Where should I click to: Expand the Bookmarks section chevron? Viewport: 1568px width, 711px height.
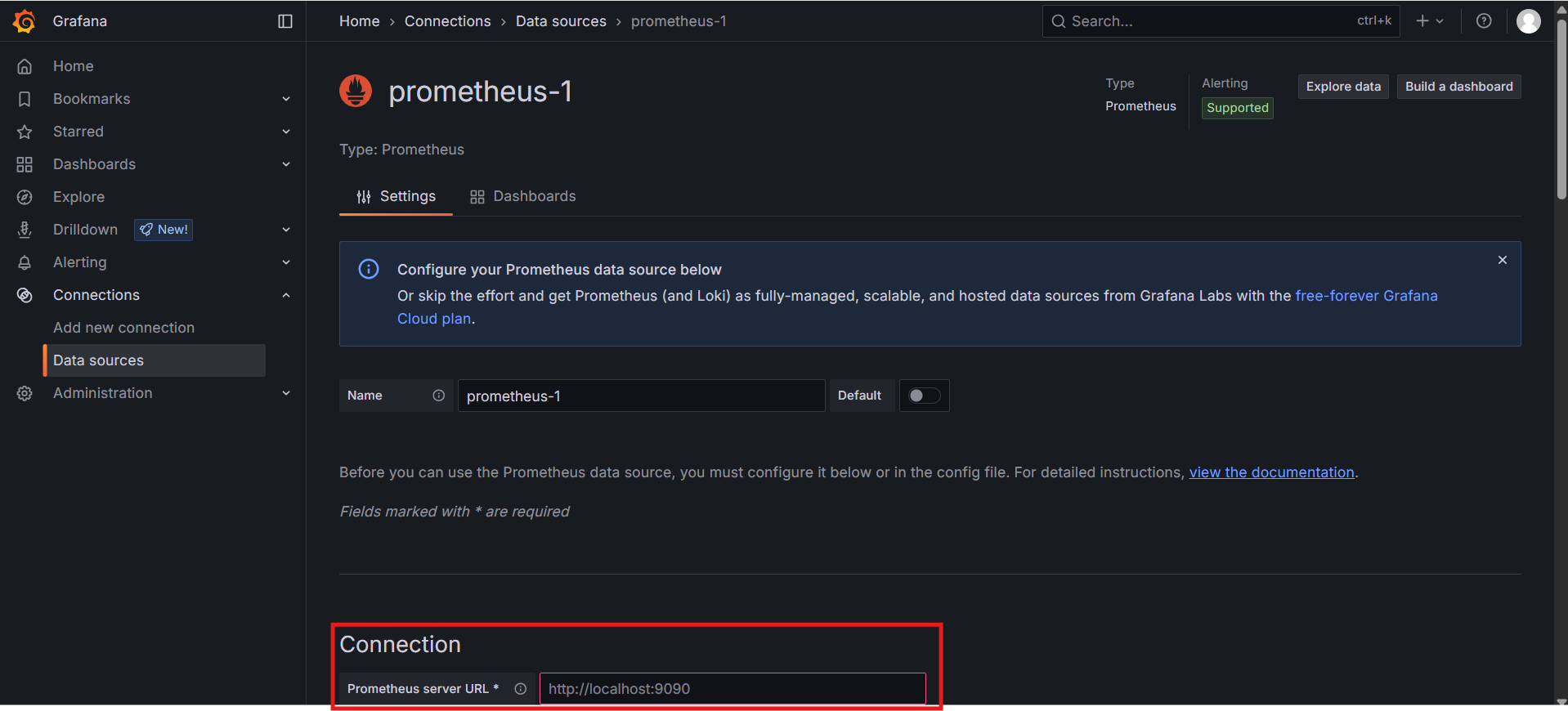[286, 99]
